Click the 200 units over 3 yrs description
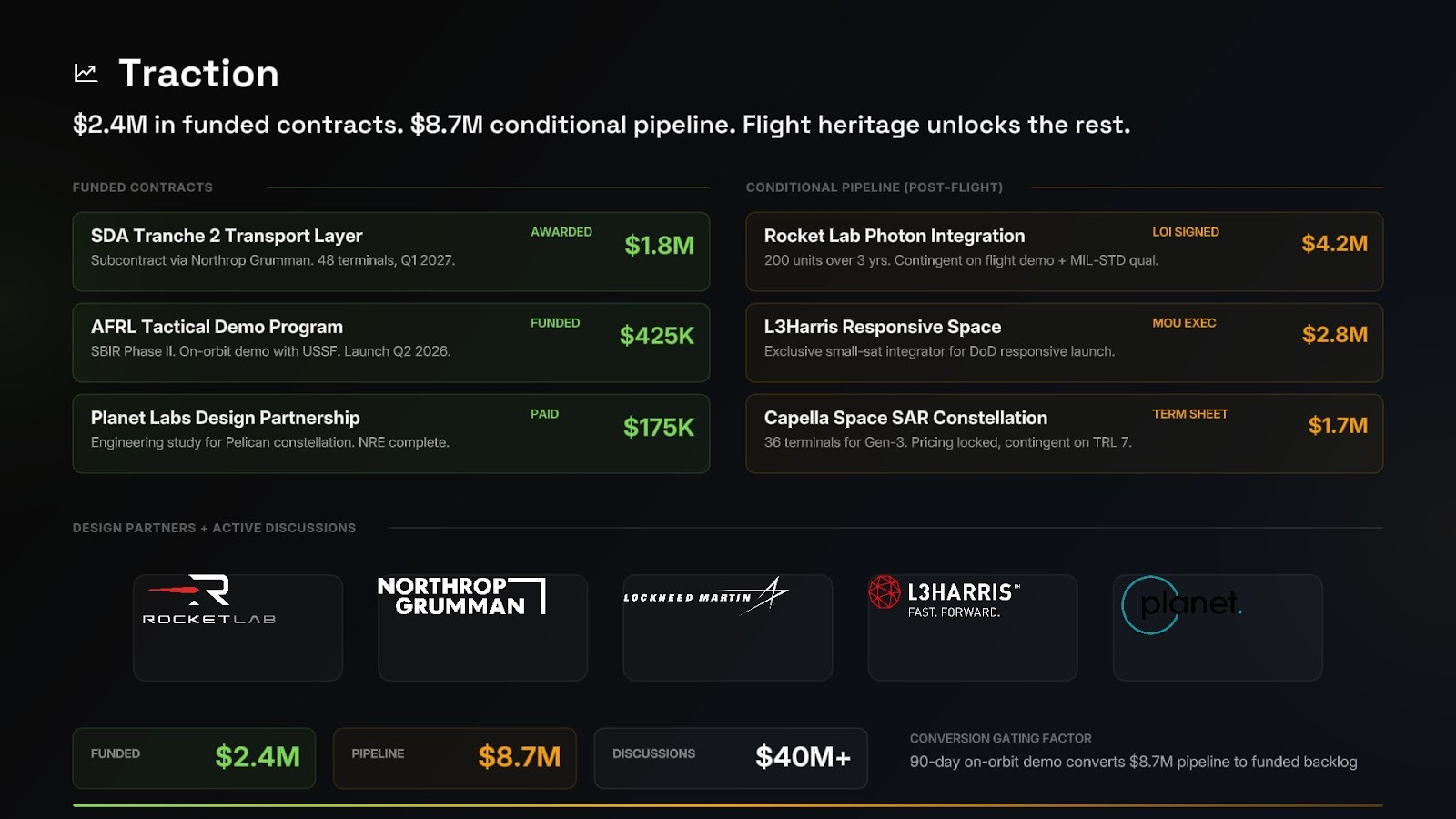This screenshot has height=819, width=1456. tap(962, 260)
